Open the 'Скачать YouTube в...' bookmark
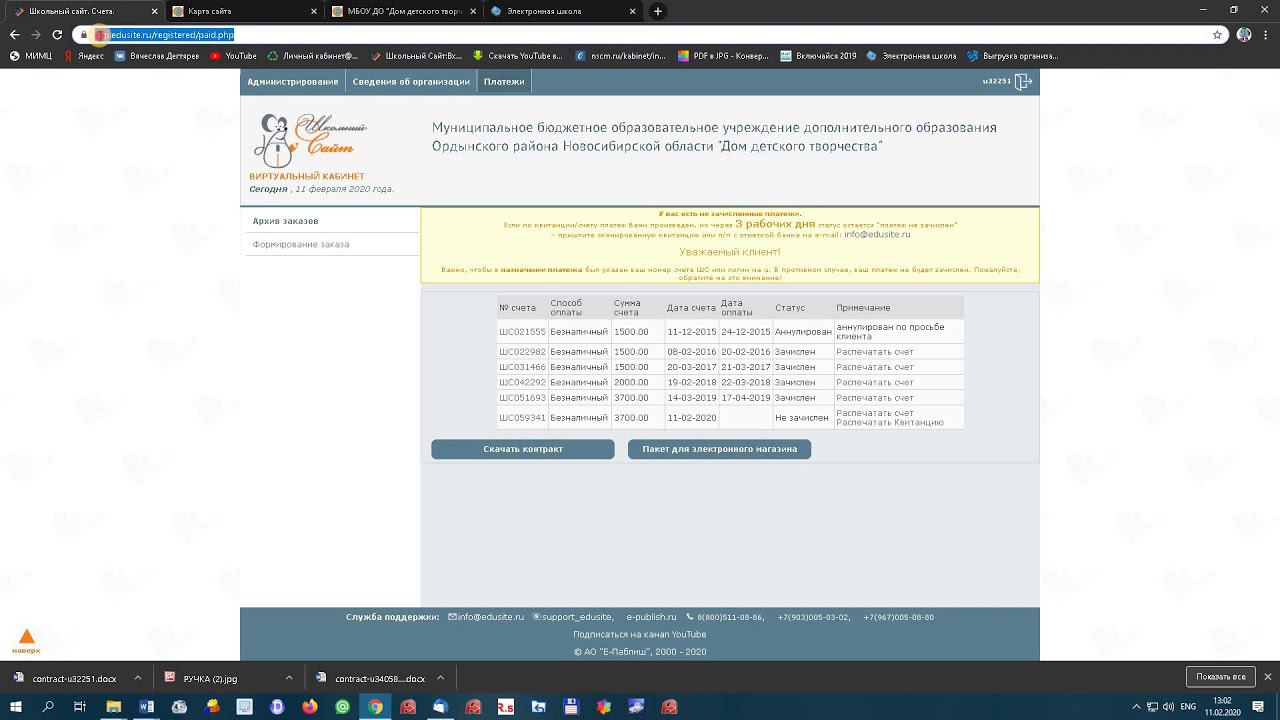Viewport: 1280px width, 720px height. point(518,56)
